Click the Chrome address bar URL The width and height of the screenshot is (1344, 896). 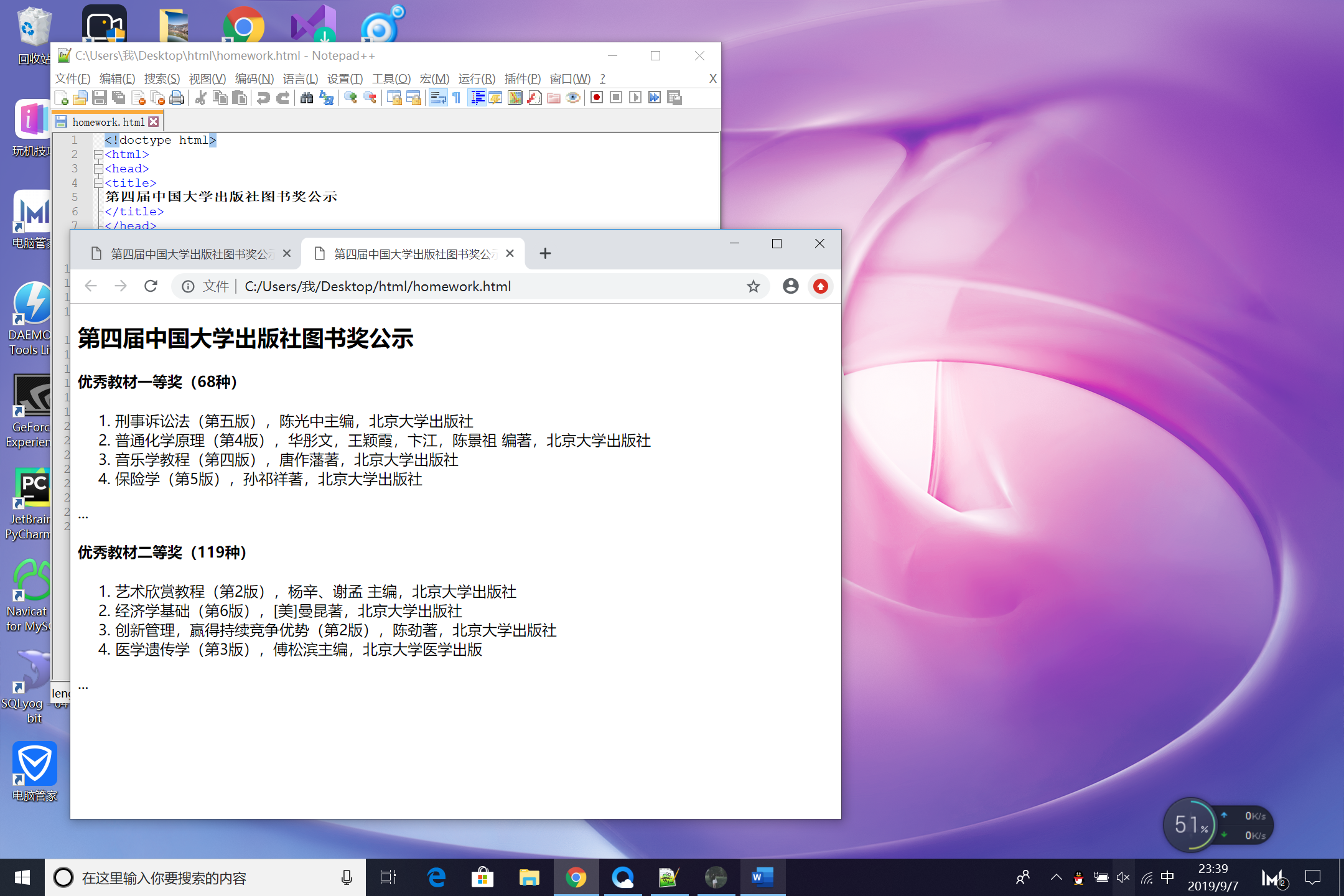[377, 286]
